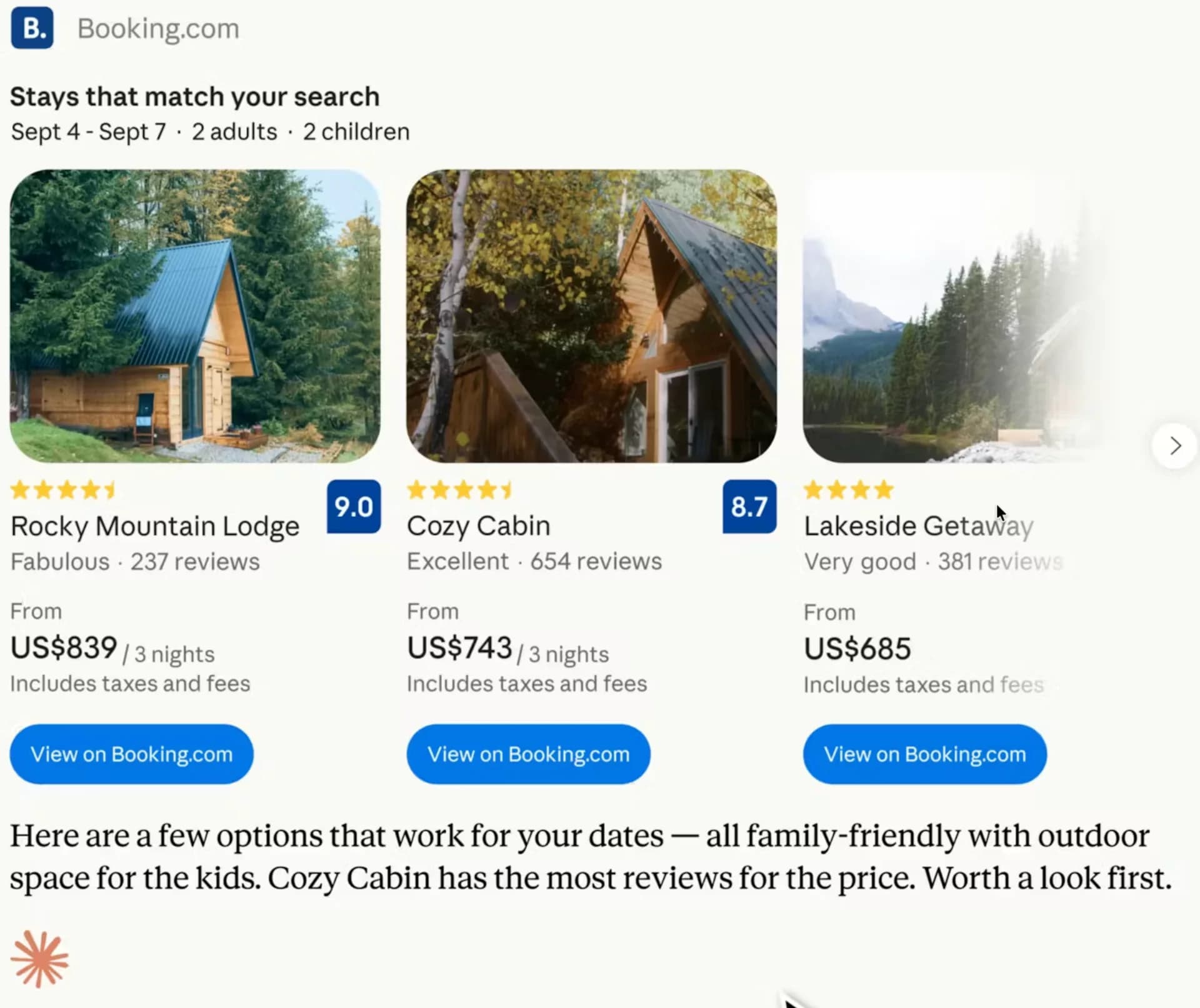Click the 8.7 rating badge

click(749, 507)
